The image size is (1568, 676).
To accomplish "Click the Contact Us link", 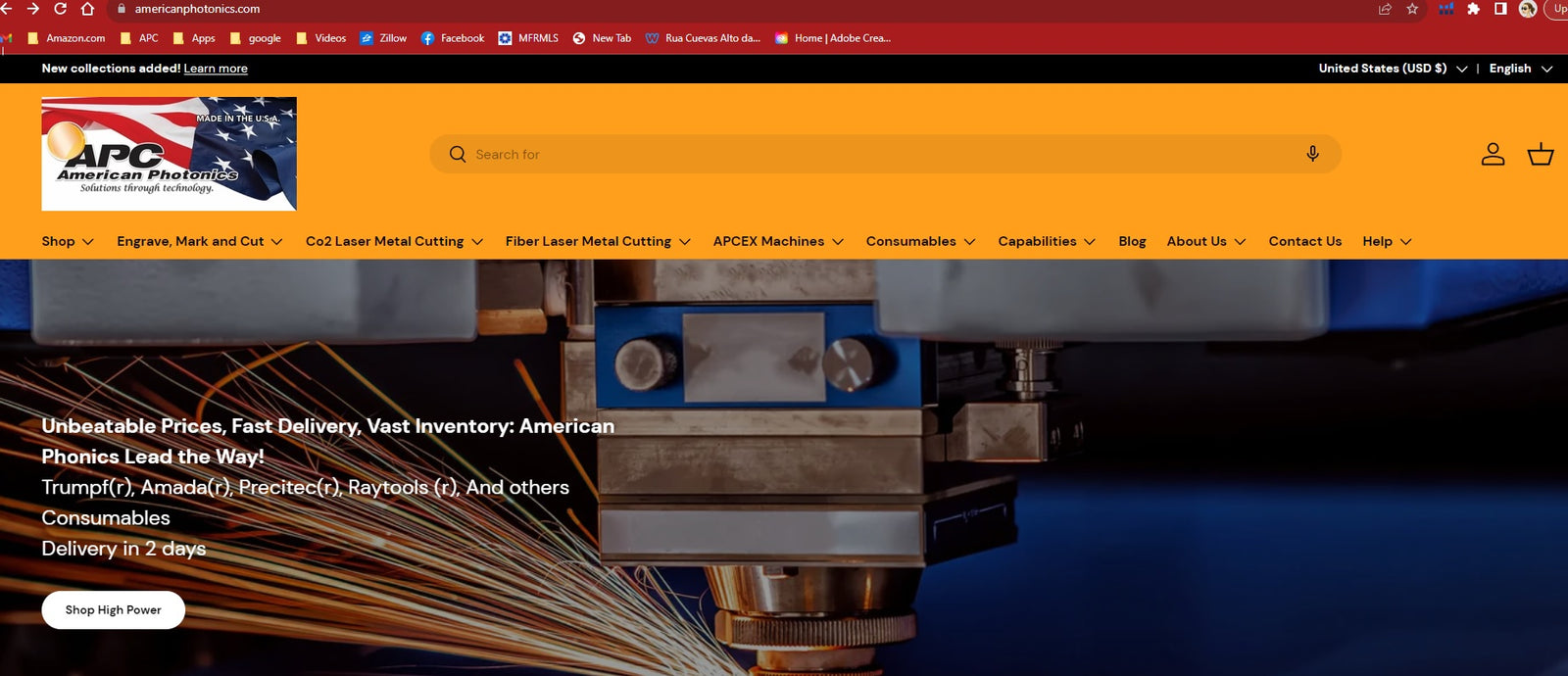I will click(x=1304, y=241).
